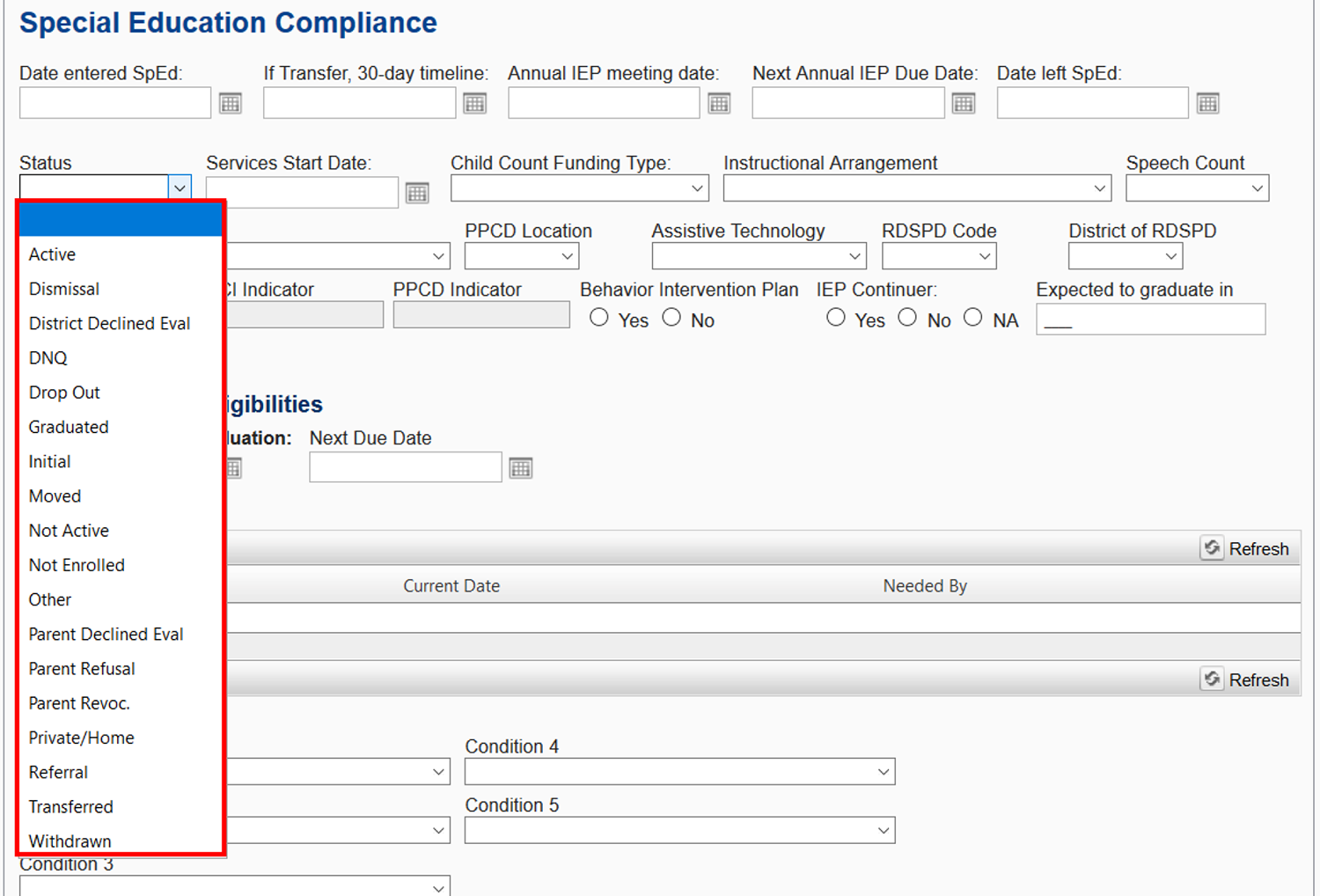The width and height of the screenshot is (1320, 896).
Task: Open Instructional Arrangement dropdown
Action: pyautogui.click(x=918, y=188)
